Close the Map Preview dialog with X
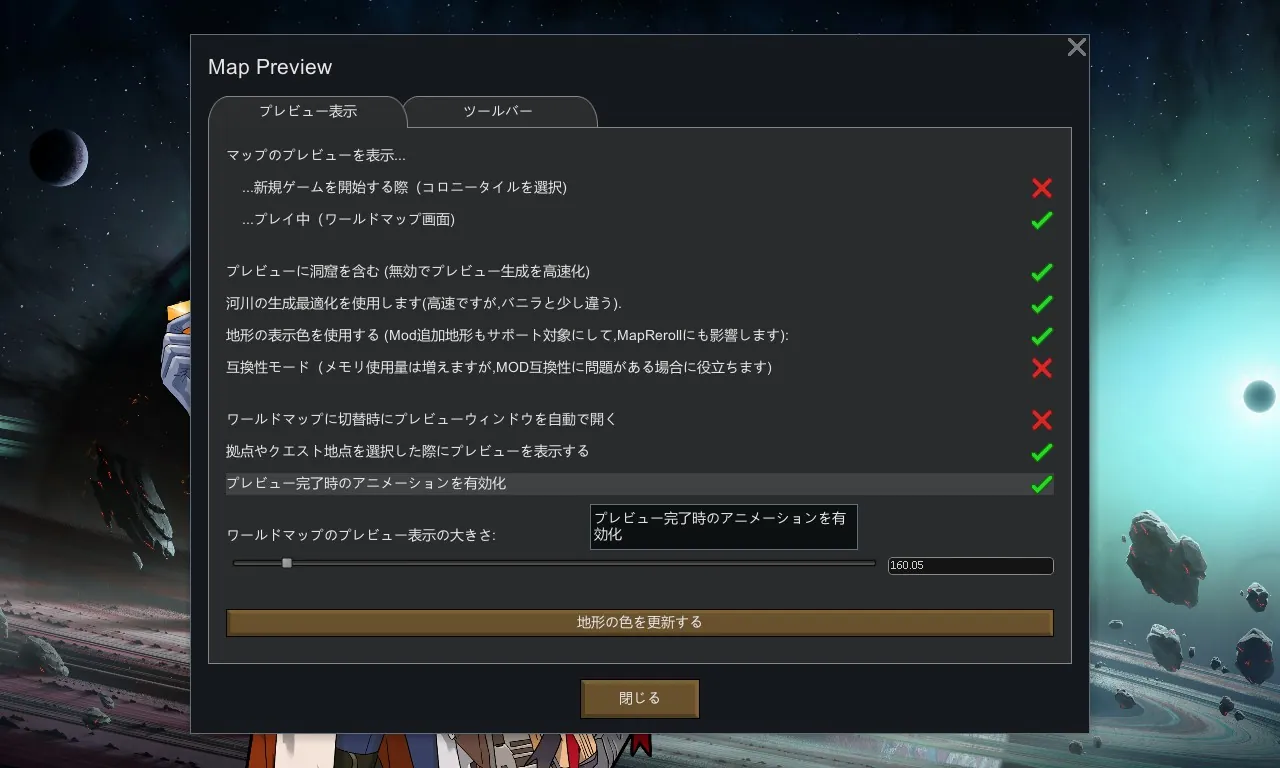This screenshot has height=768, width=1280. [1076, 47]
